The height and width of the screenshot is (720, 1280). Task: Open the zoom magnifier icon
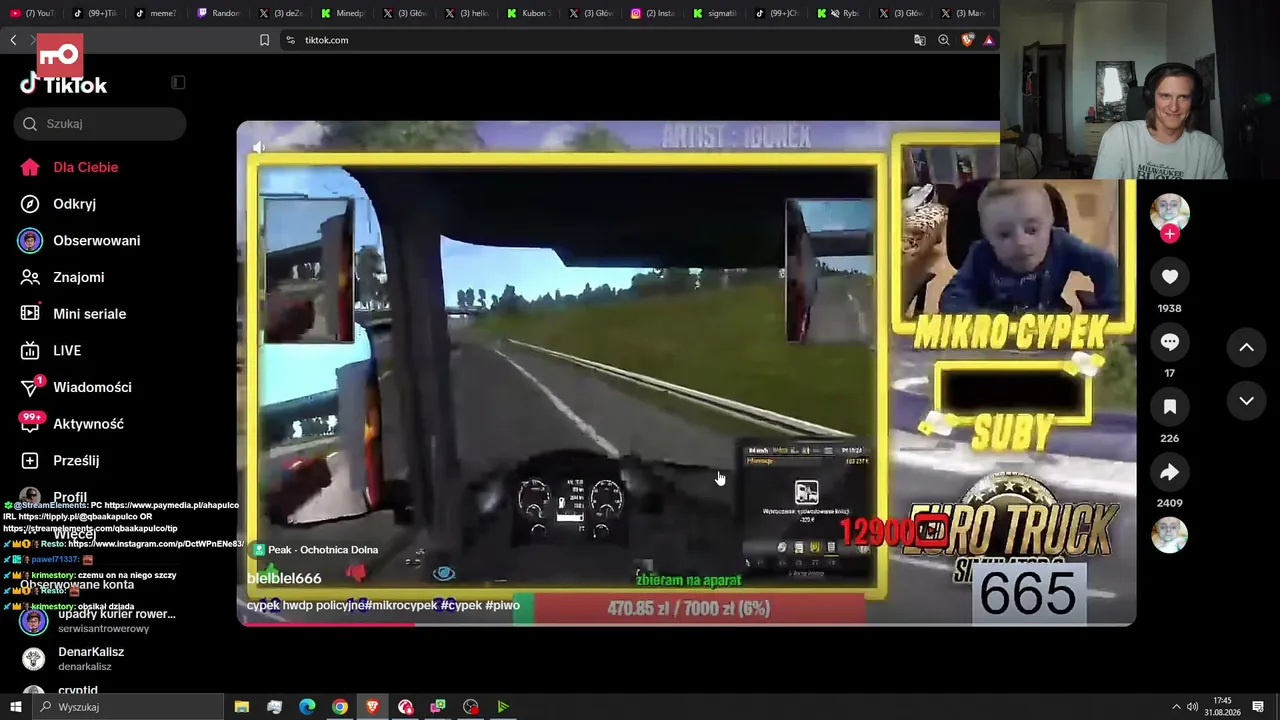943,40
